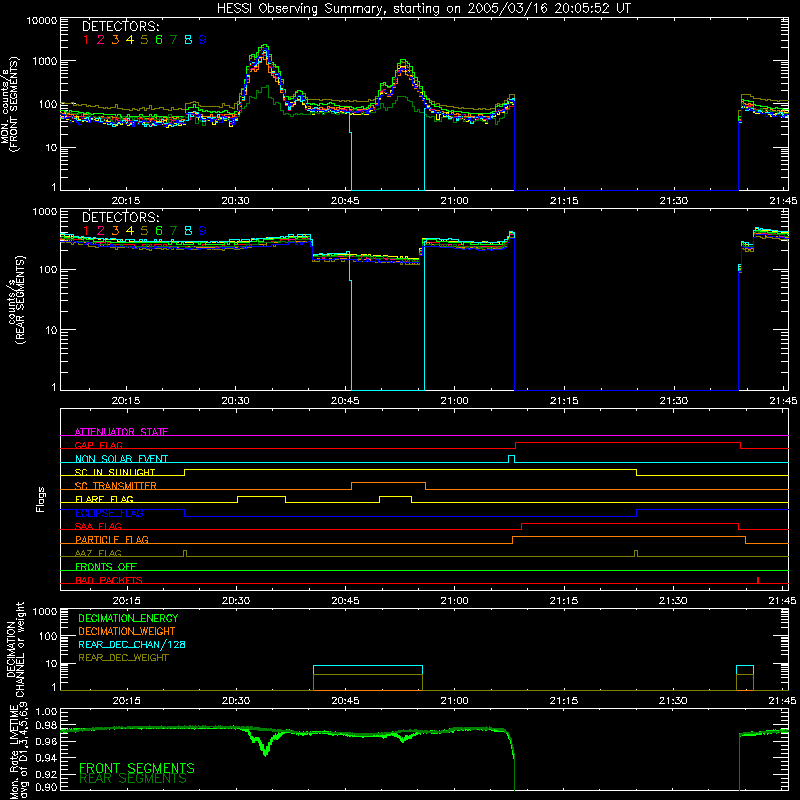Click the DECIMATION_ENERGY legend entry

click(x=128, y=618)
